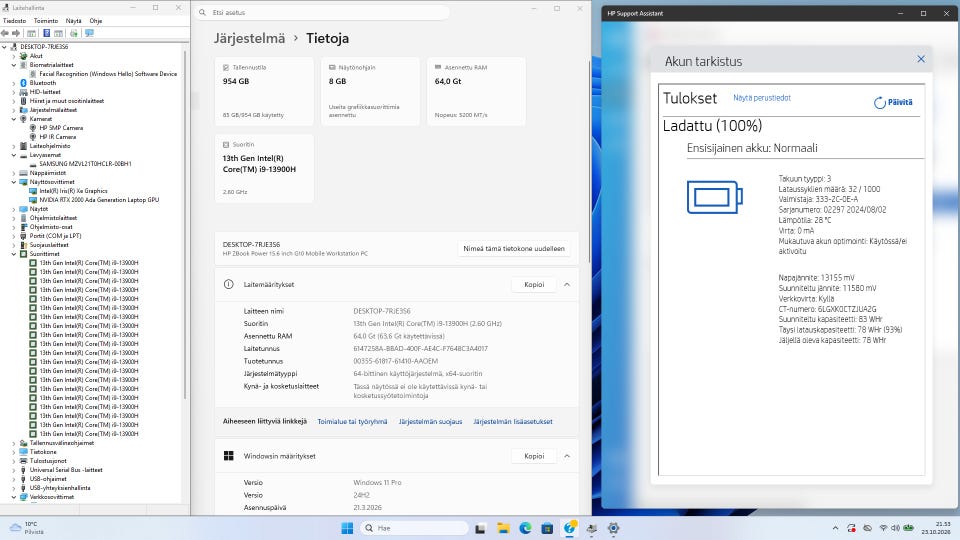Select the Portit (COM ja LPT) item

(55, 236)
